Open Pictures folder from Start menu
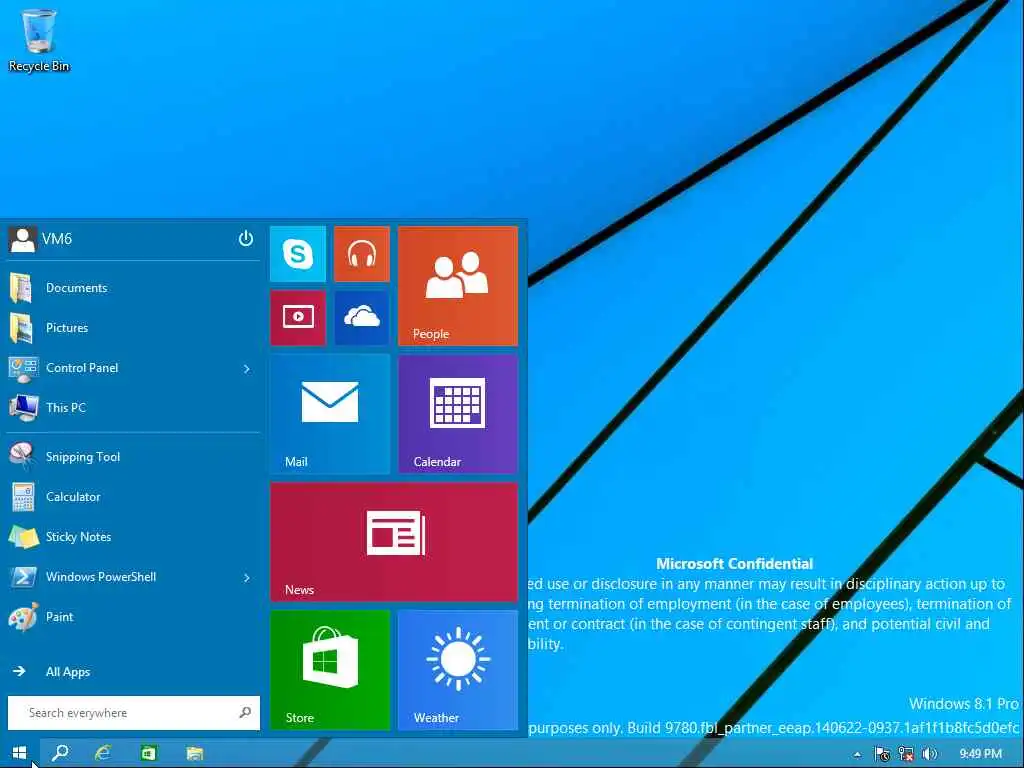The height and width of the screenshot is (768, 1024). point(133,328)
